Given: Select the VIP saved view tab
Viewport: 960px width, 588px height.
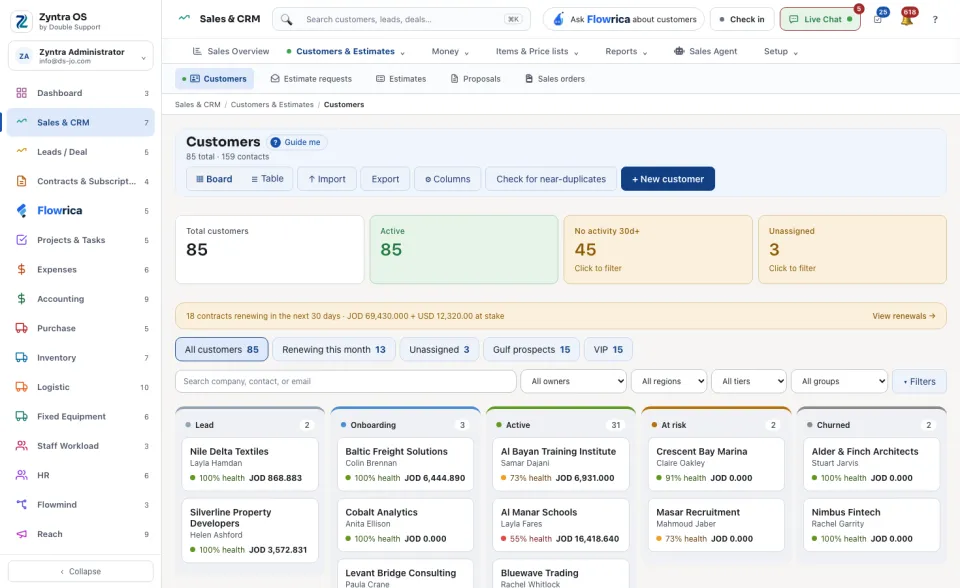Looking at the screenshot, I should [x=608, y=349].
